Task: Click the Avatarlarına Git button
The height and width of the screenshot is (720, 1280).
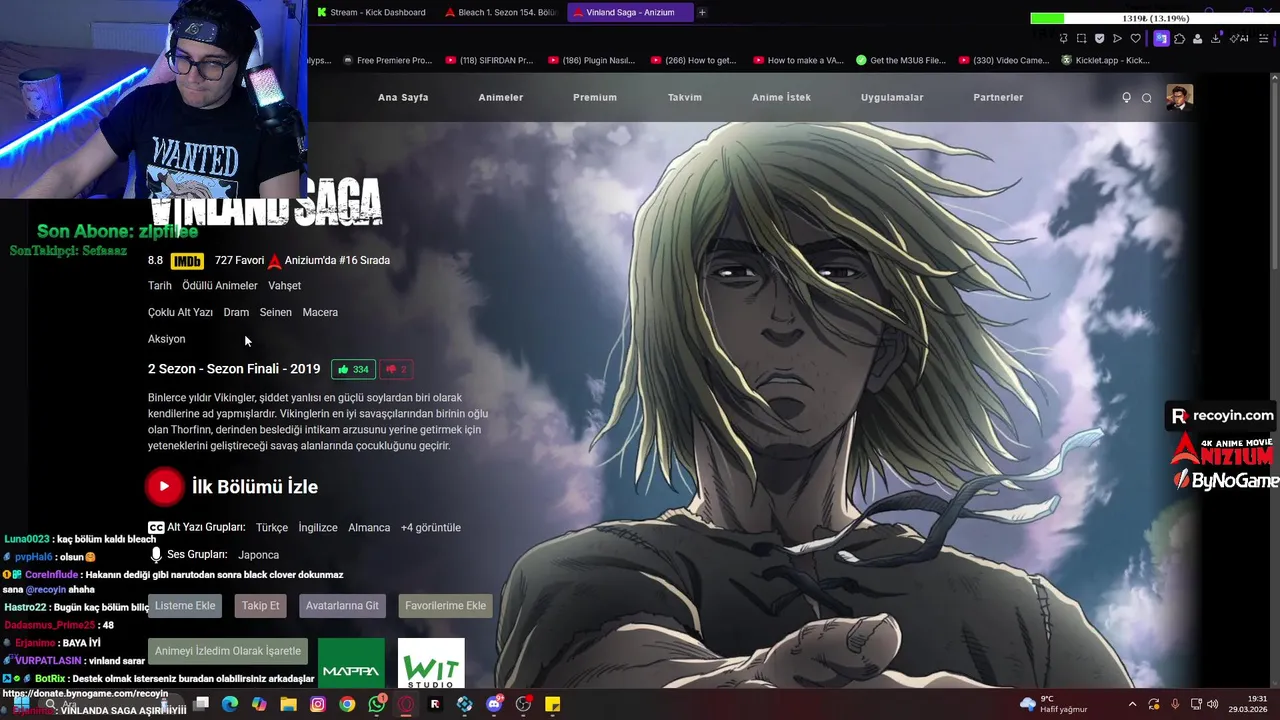Action: pos(342,605)
